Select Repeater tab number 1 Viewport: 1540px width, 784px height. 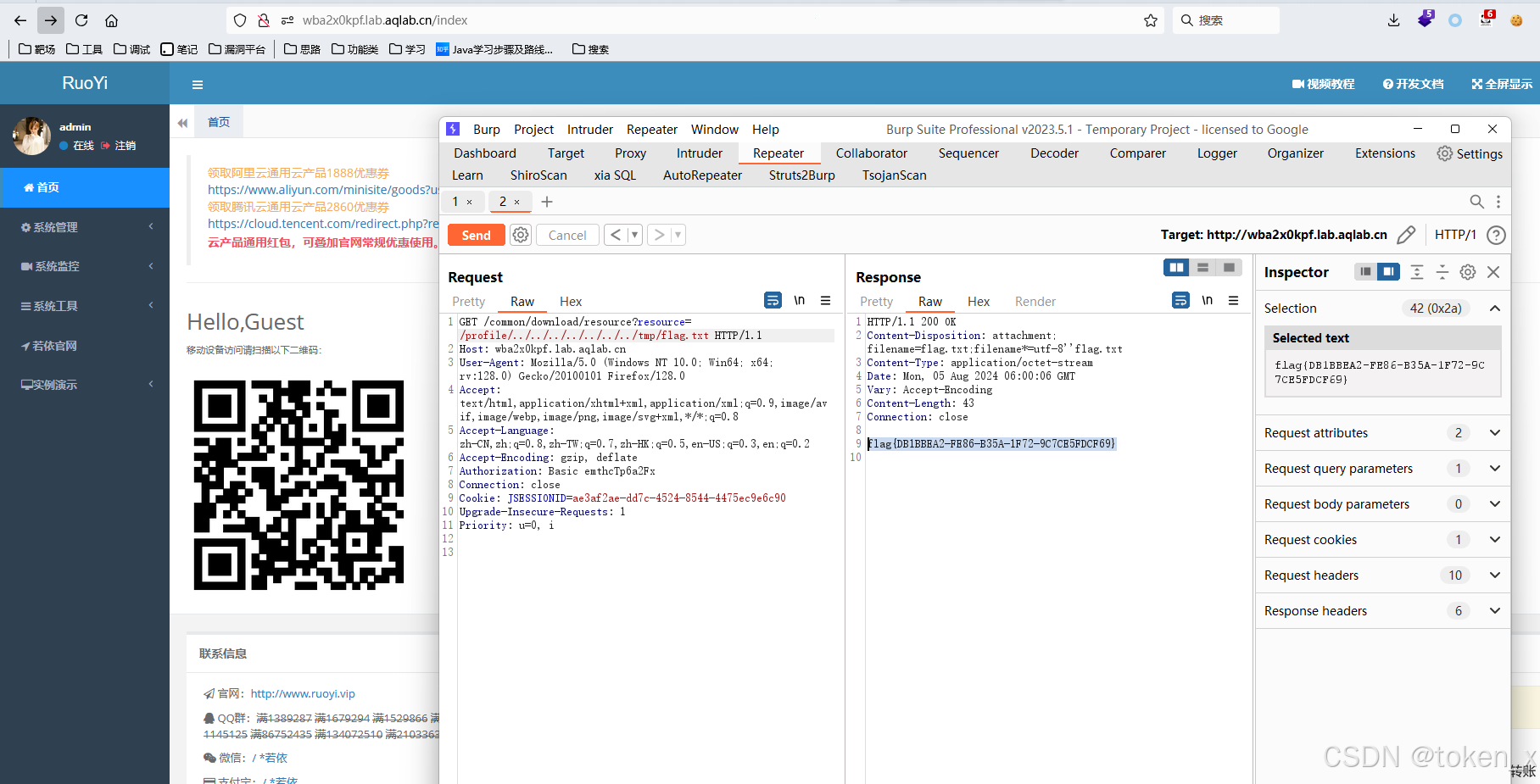tap(463, 202)
